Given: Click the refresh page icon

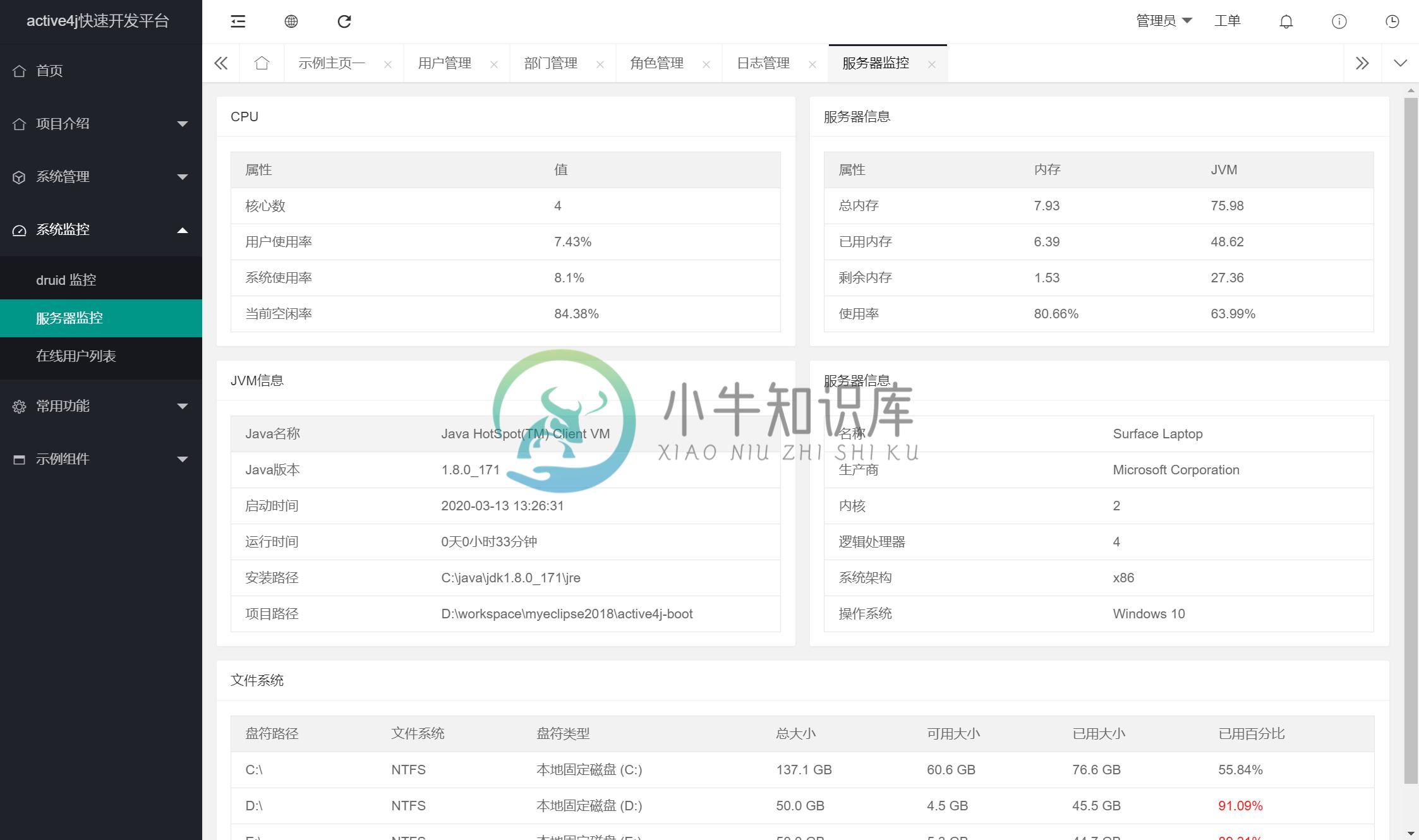Looking at the screenshot, I should [344, 21].
